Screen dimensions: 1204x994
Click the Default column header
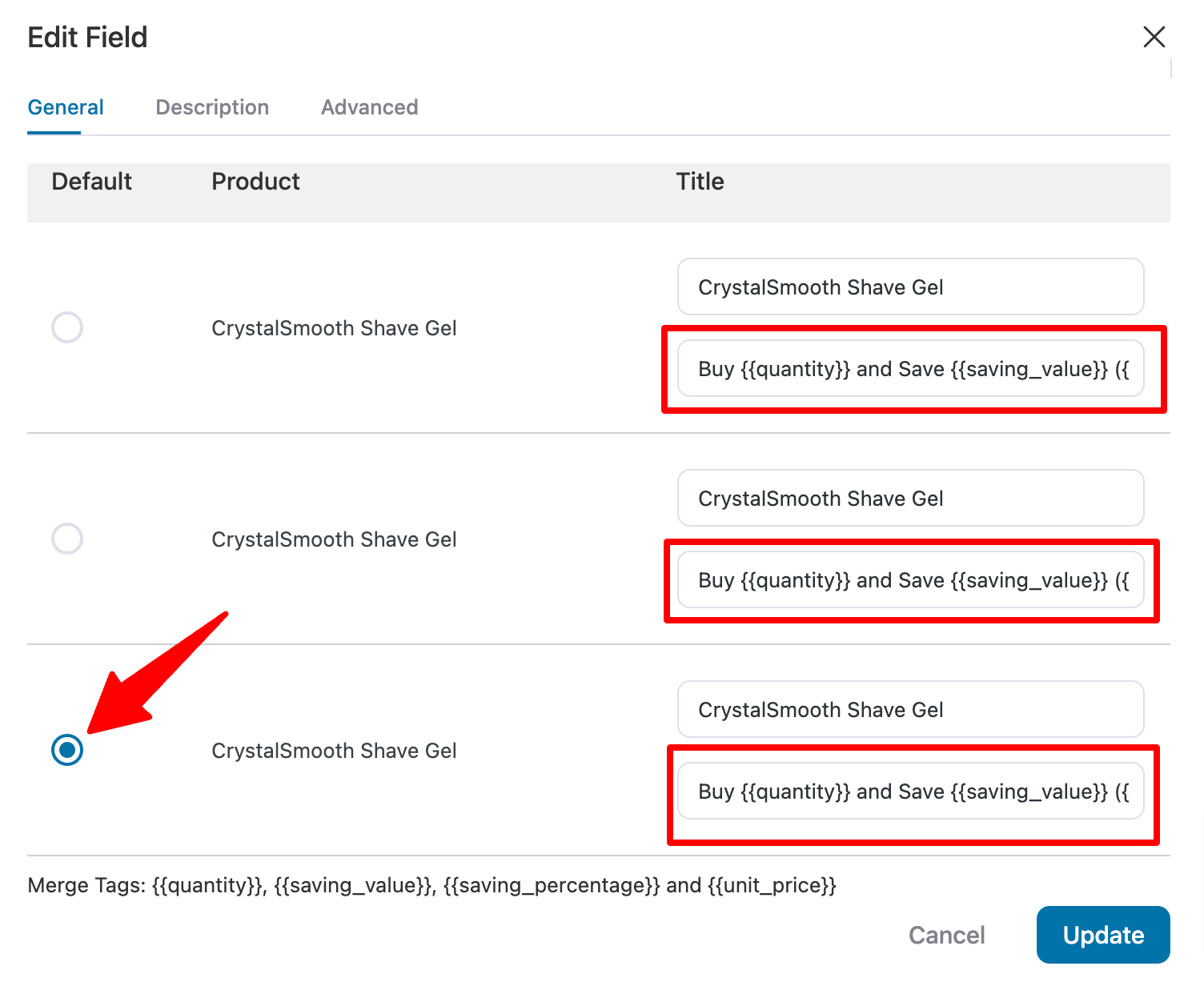point(92,182)
